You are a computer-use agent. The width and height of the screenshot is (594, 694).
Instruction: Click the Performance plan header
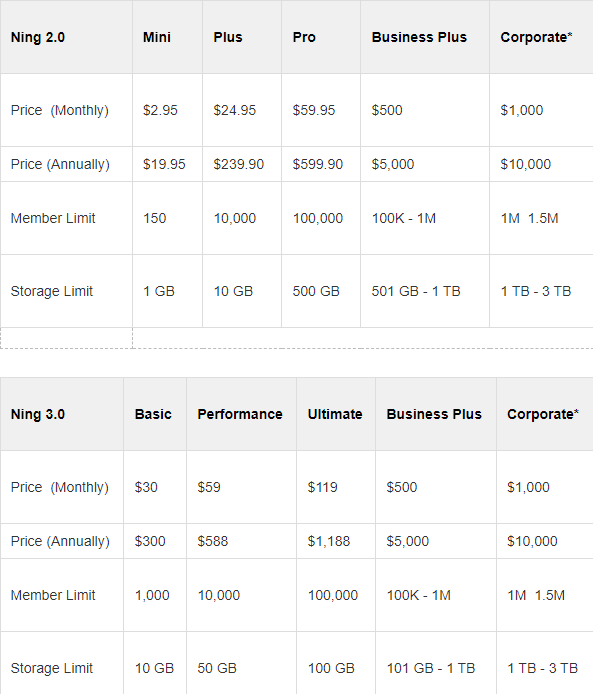(x=241, y=414)
